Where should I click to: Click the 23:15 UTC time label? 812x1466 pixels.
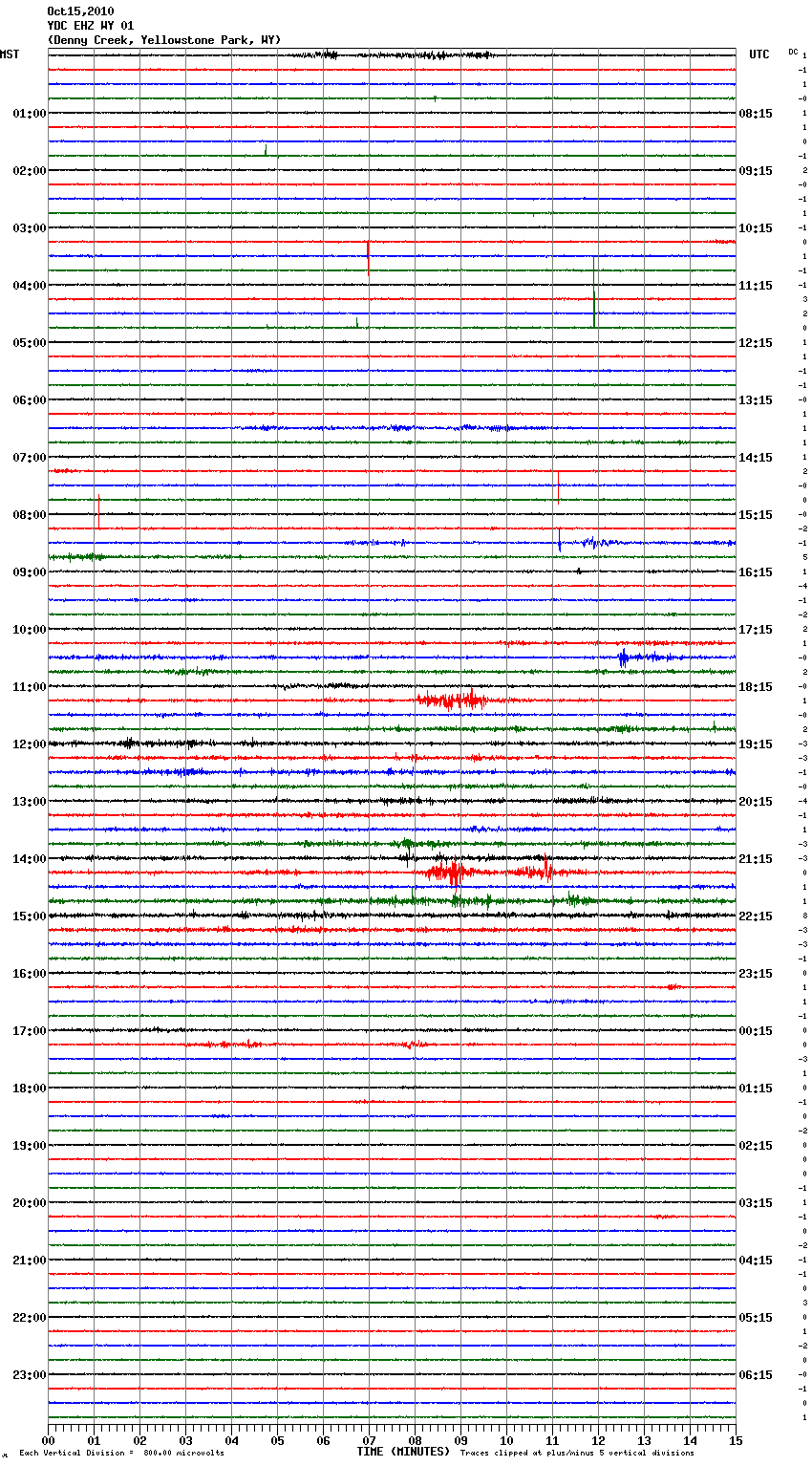756,974
